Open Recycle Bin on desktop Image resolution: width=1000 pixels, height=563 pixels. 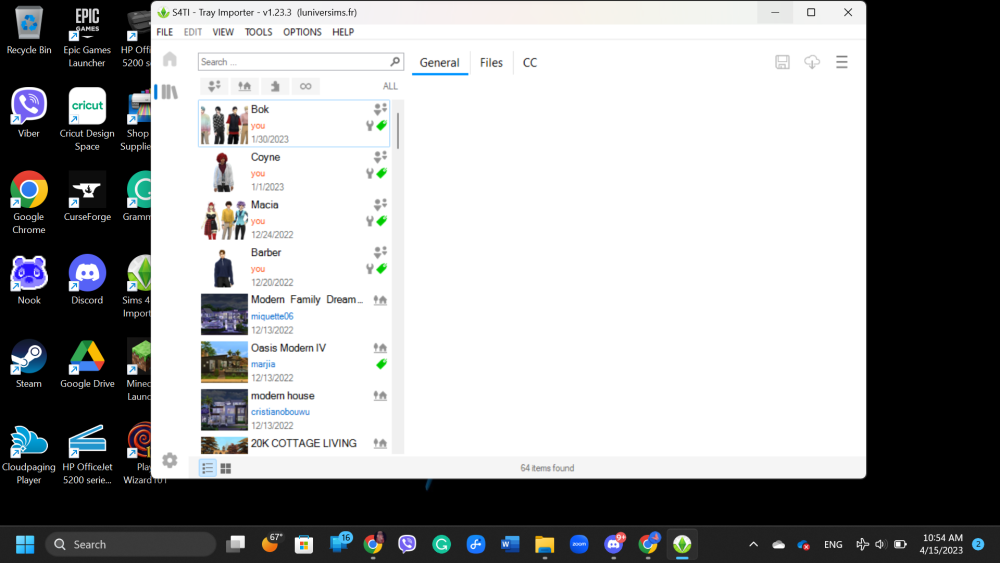(x=29, y=30)
